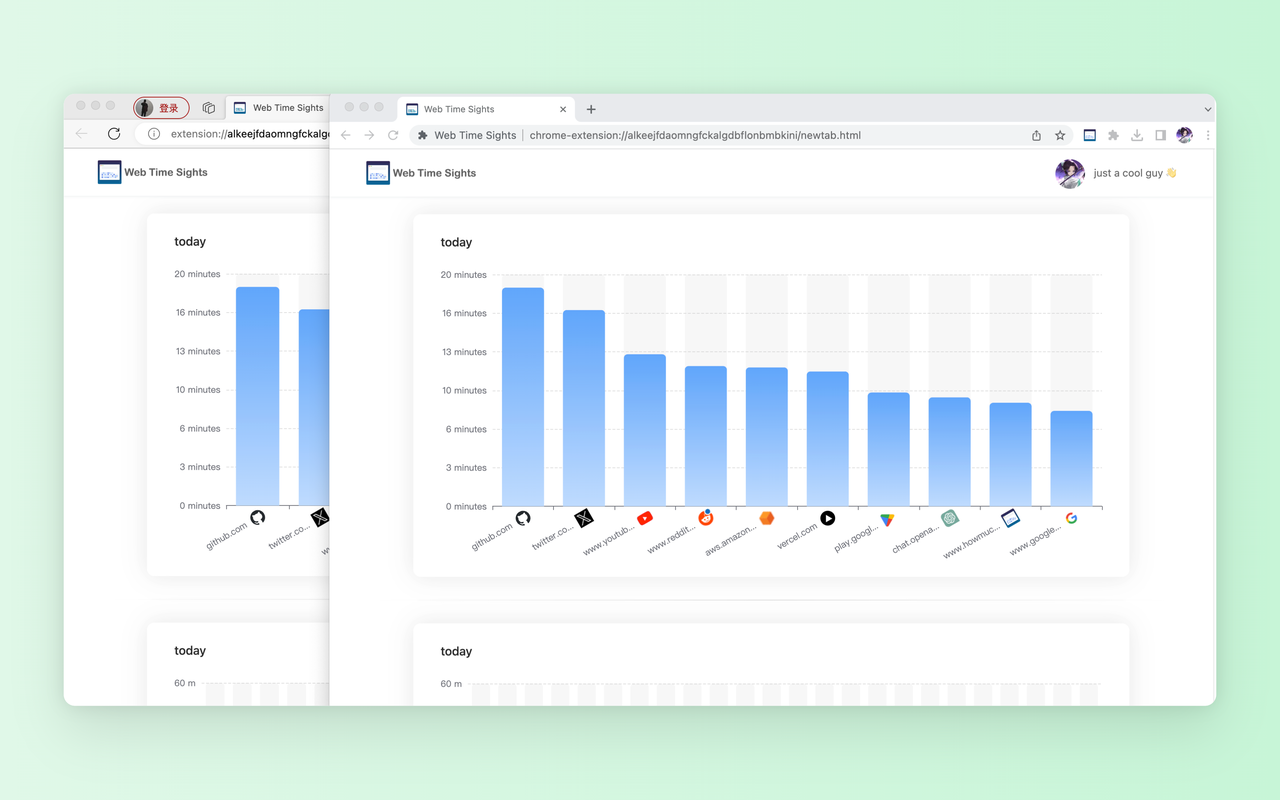Image resolution: width=1280 pixels, height=800 pixels.
Task: Click the chat.openai bar in front chart
Action: point(950,452)
